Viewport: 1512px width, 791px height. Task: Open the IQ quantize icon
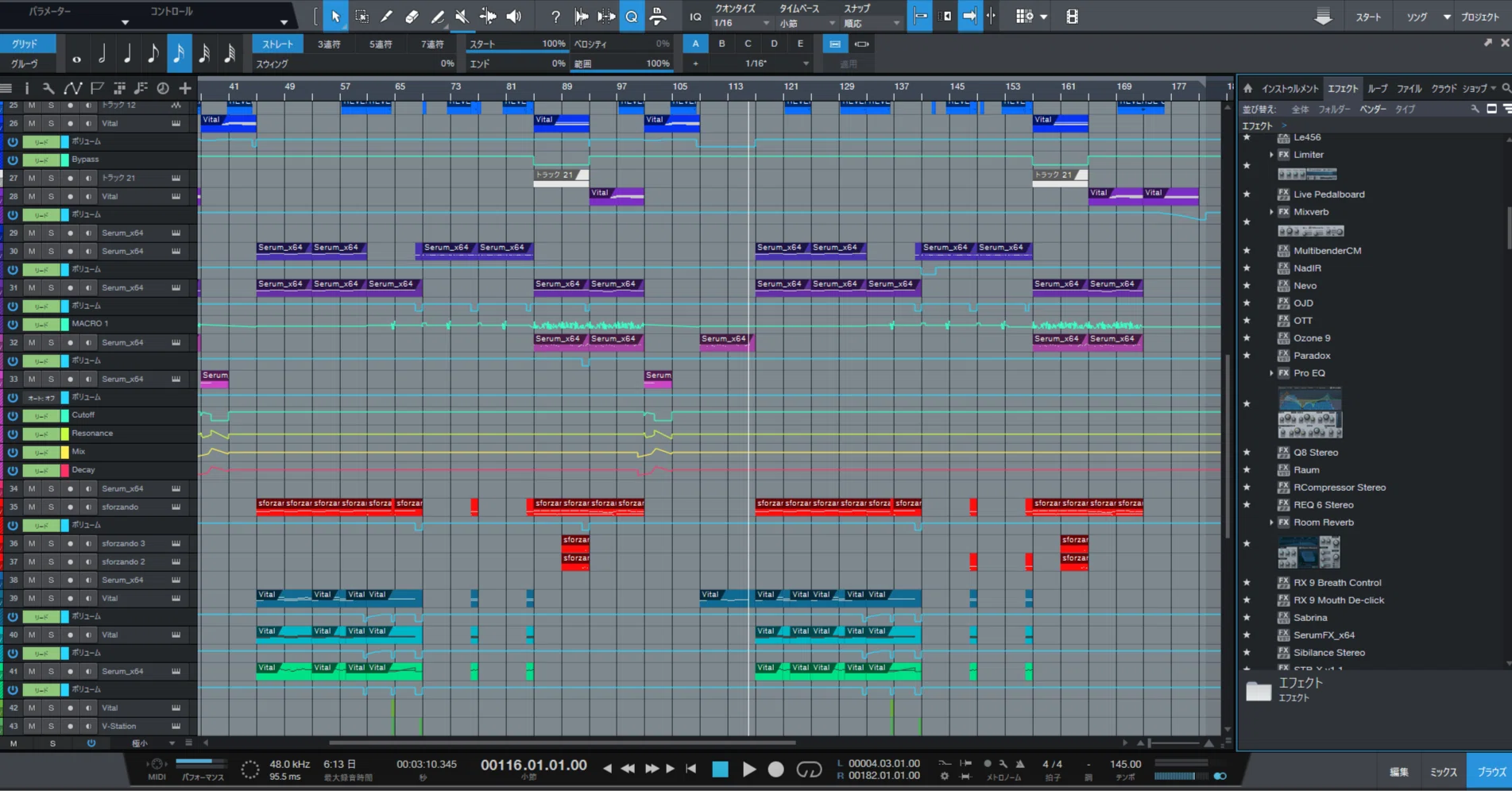(695, 17)
